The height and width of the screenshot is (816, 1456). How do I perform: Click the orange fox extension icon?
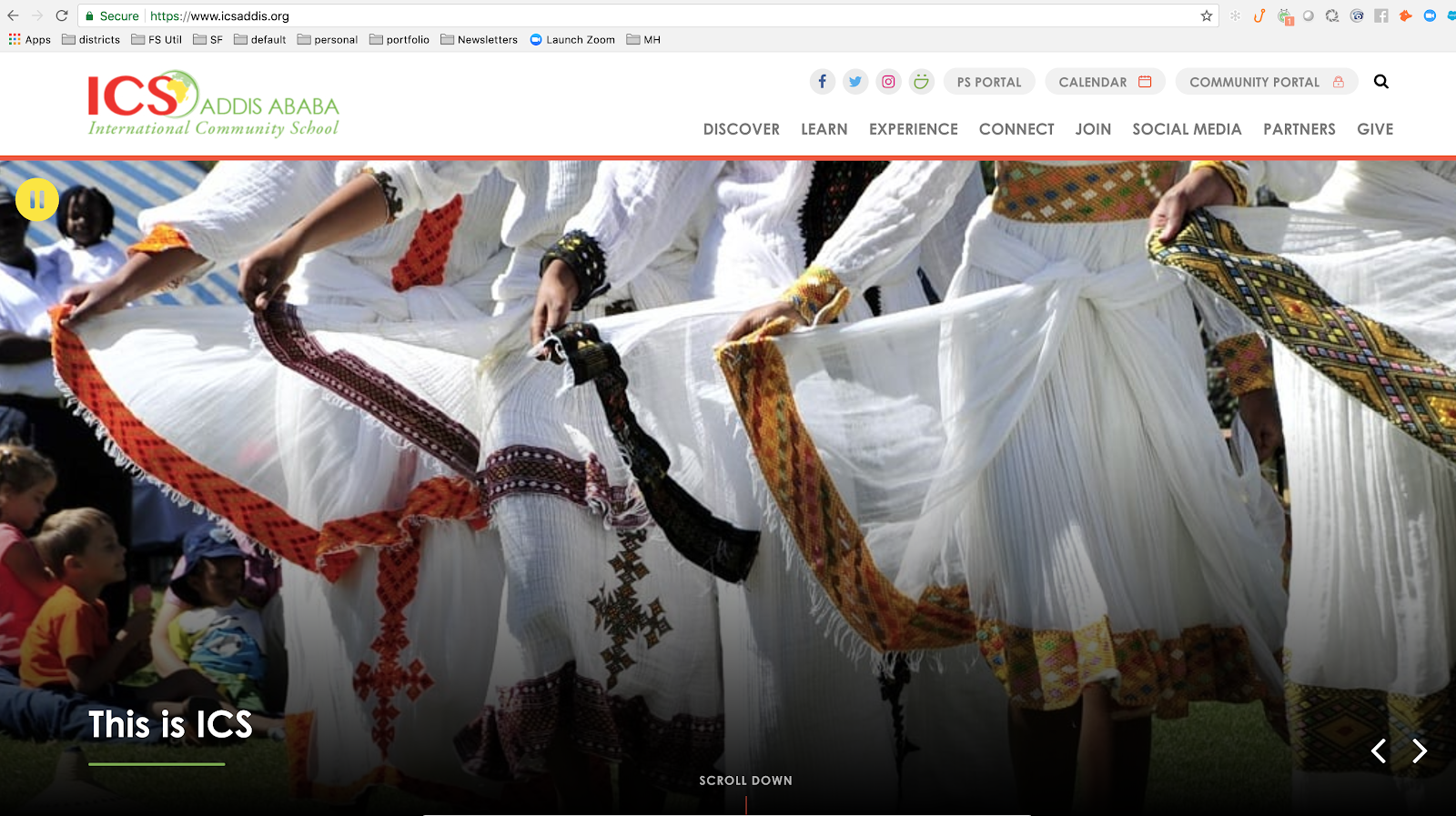[x=1406, y=15]
